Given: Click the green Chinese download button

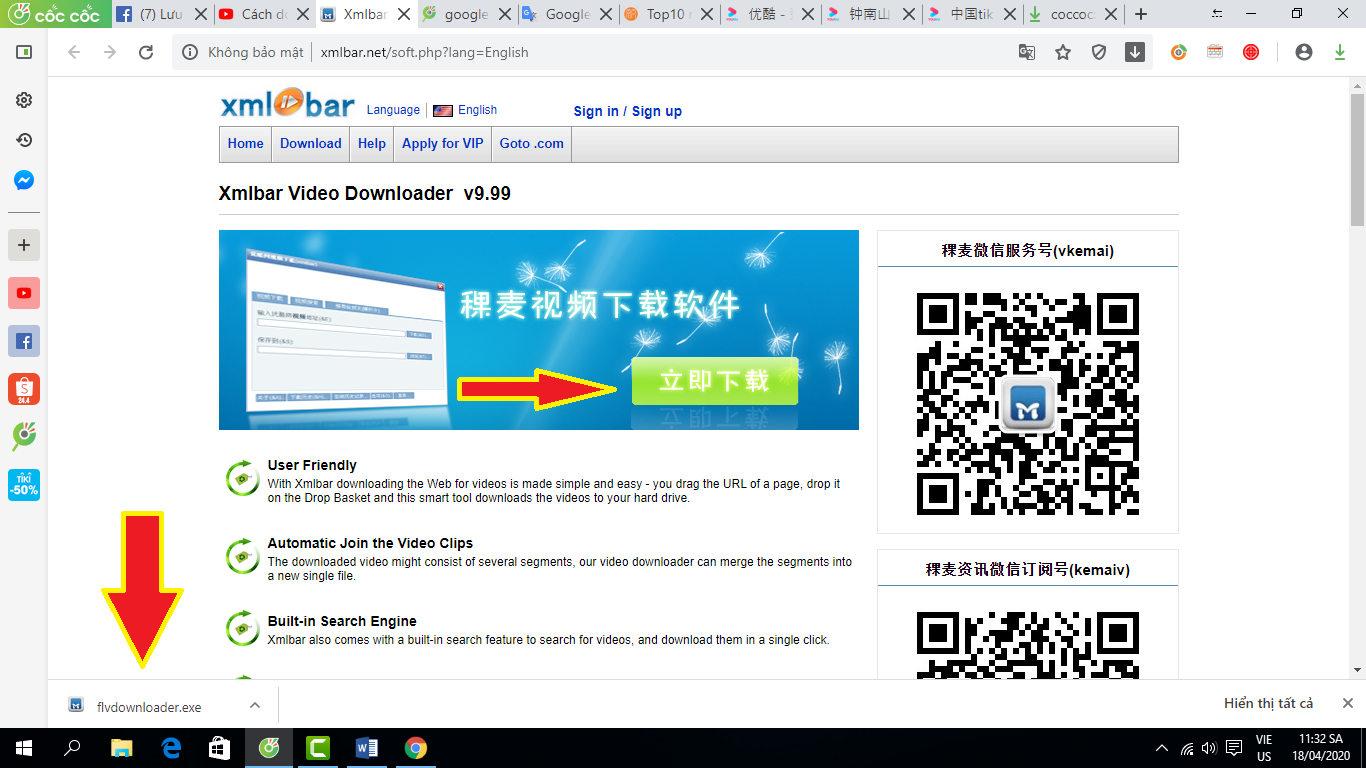Looking at the screenshot, I should [x=714, y=381].
